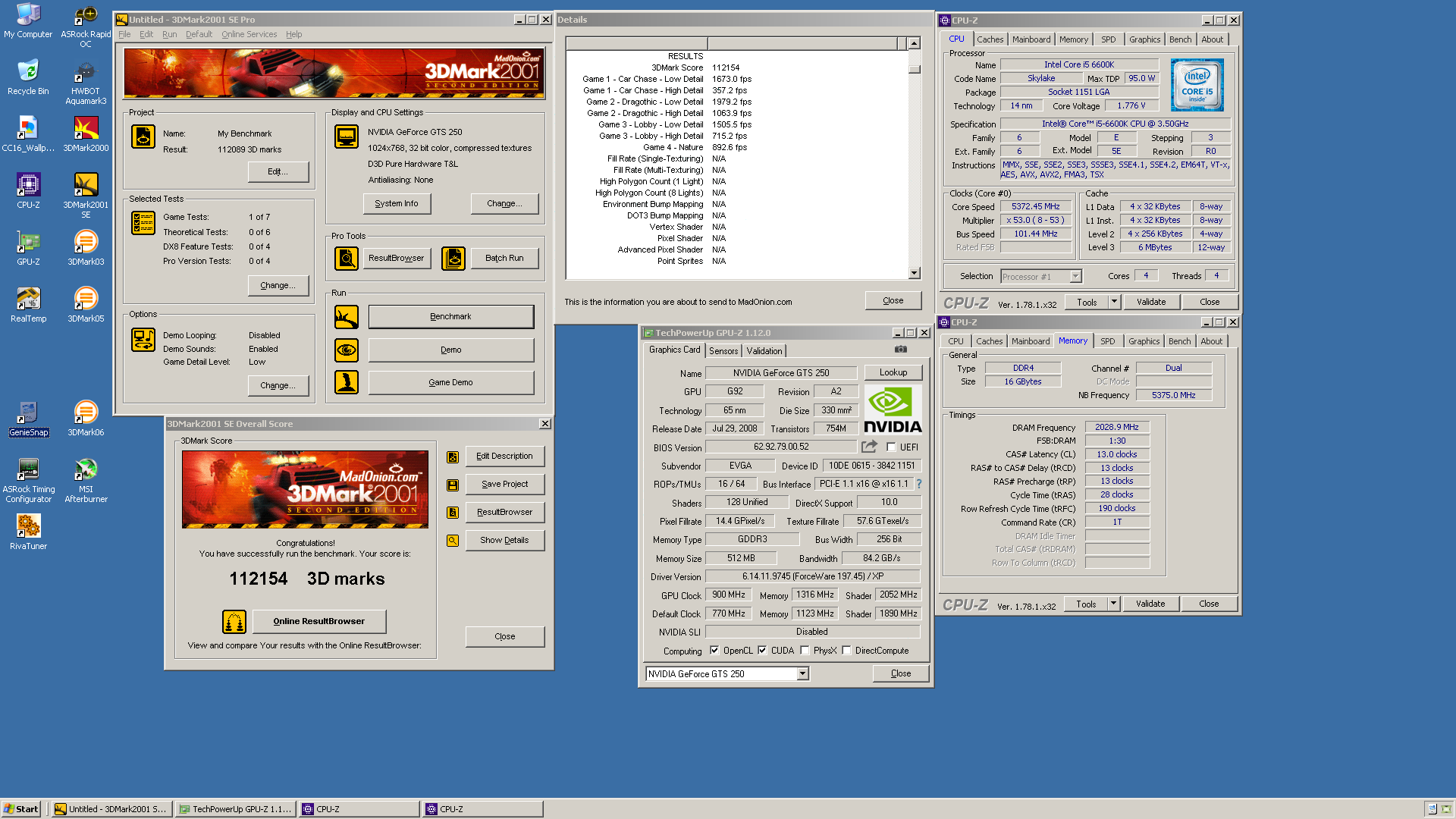Click the Save Project floppy icon
Viewport: 1456px width, 819px height.
(x=453, y=485)
